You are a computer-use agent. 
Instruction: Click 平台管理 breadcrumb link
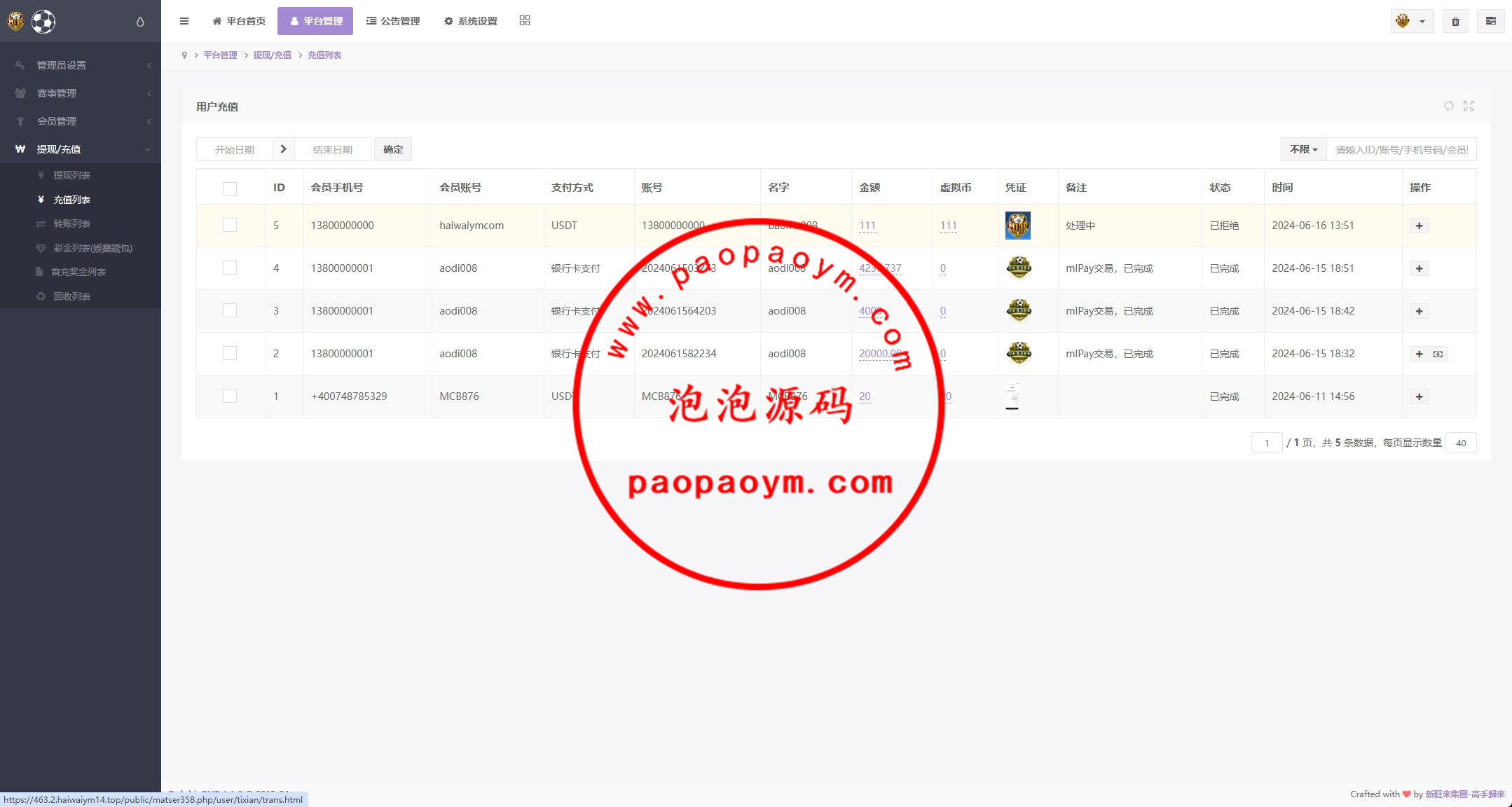click(x=220, y=55)
